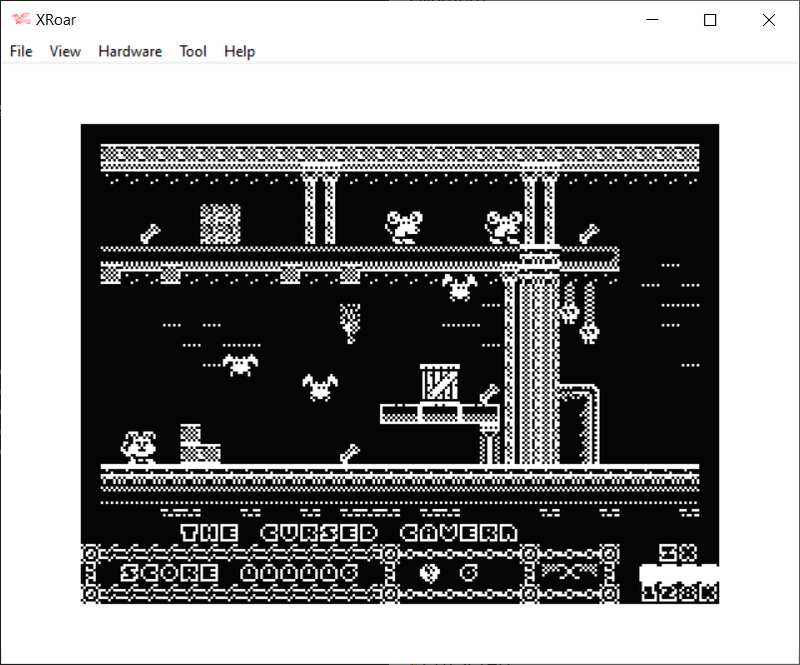Open the File menu
The height and width of the screenshot is (665, 800).
coord(21,51)
